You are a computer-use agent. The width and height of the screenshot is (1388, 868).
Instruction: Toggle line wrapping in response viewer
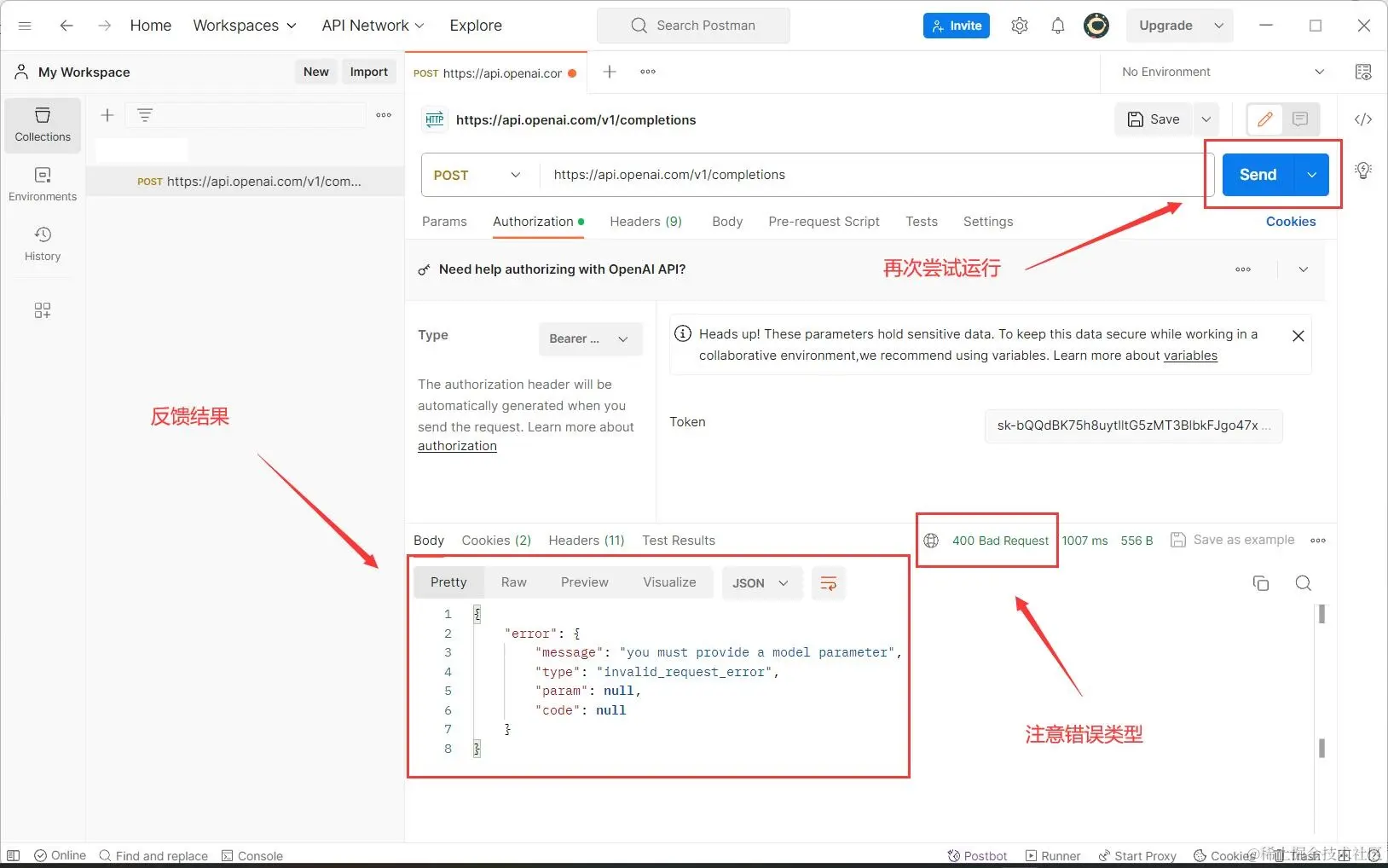[x=827, y=583]
